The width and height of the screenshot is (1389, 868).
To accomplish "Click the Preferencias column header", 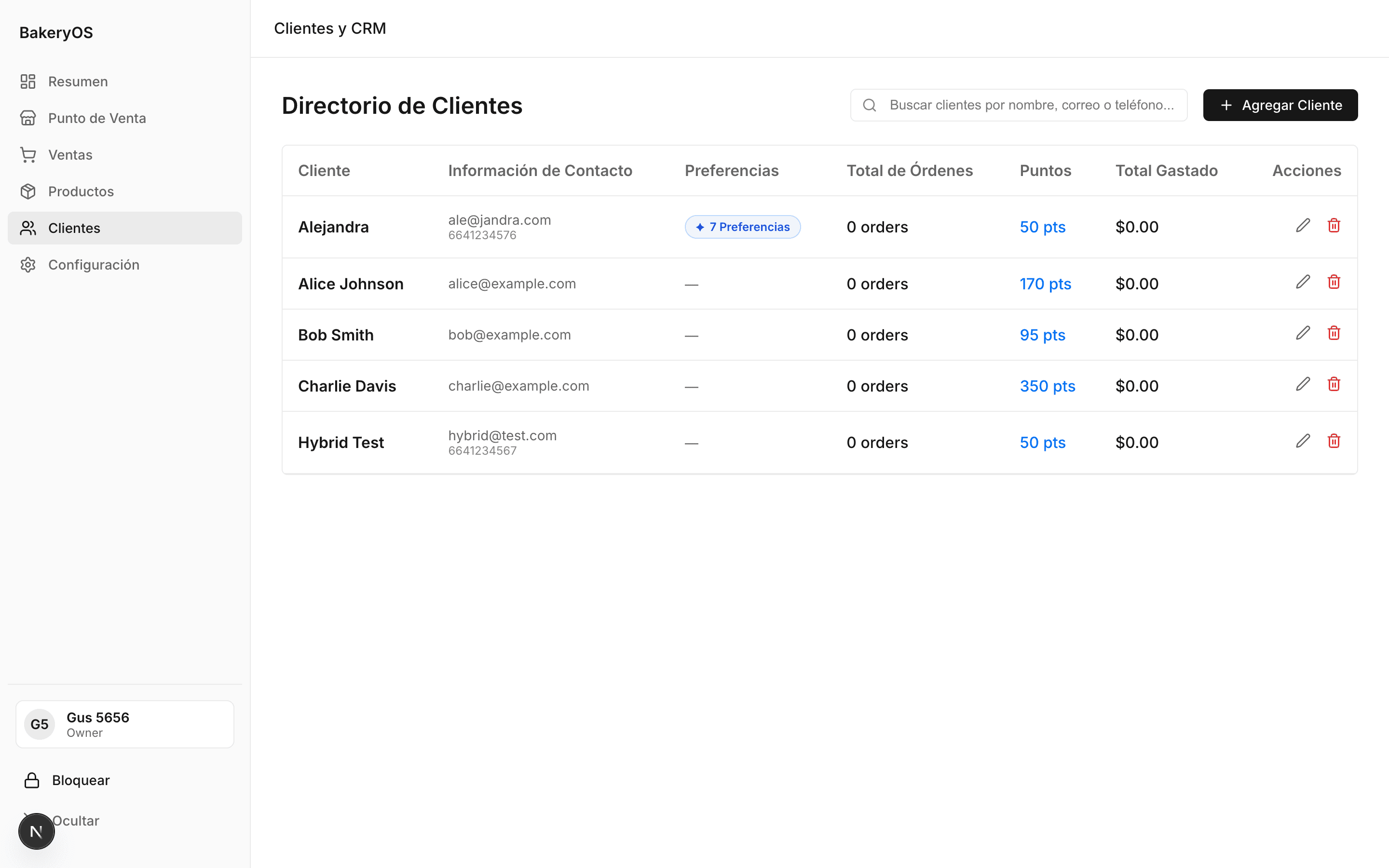I will pyautogui.click(x=731, y=171).
